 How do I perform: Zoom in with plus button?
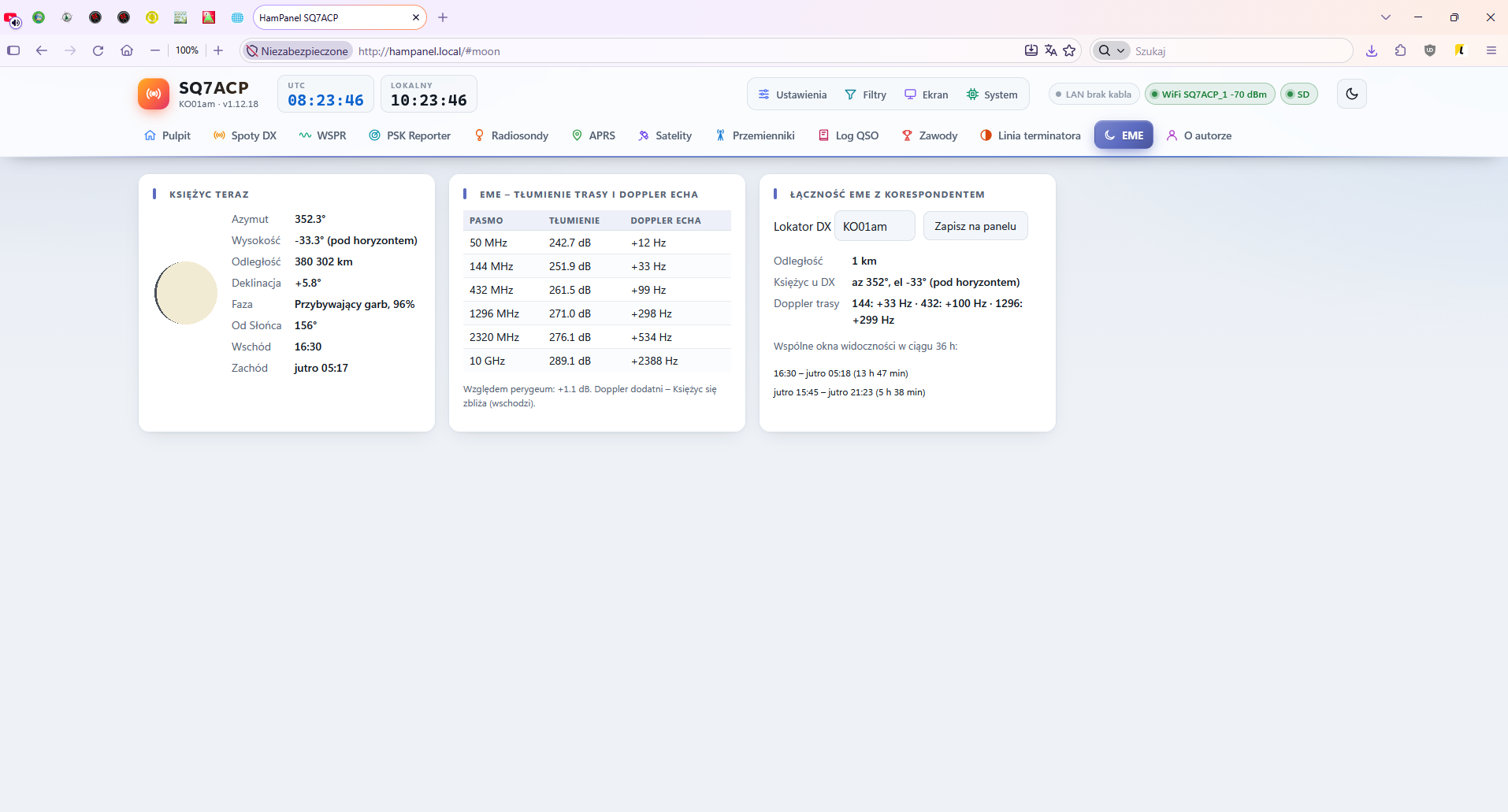[x=218, y=50]
